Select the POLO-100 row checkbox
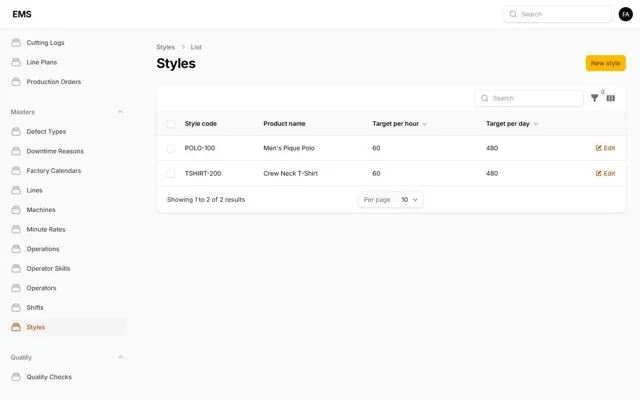The height and width of the screenshot is (400, 640). click(x=171, y=148)
